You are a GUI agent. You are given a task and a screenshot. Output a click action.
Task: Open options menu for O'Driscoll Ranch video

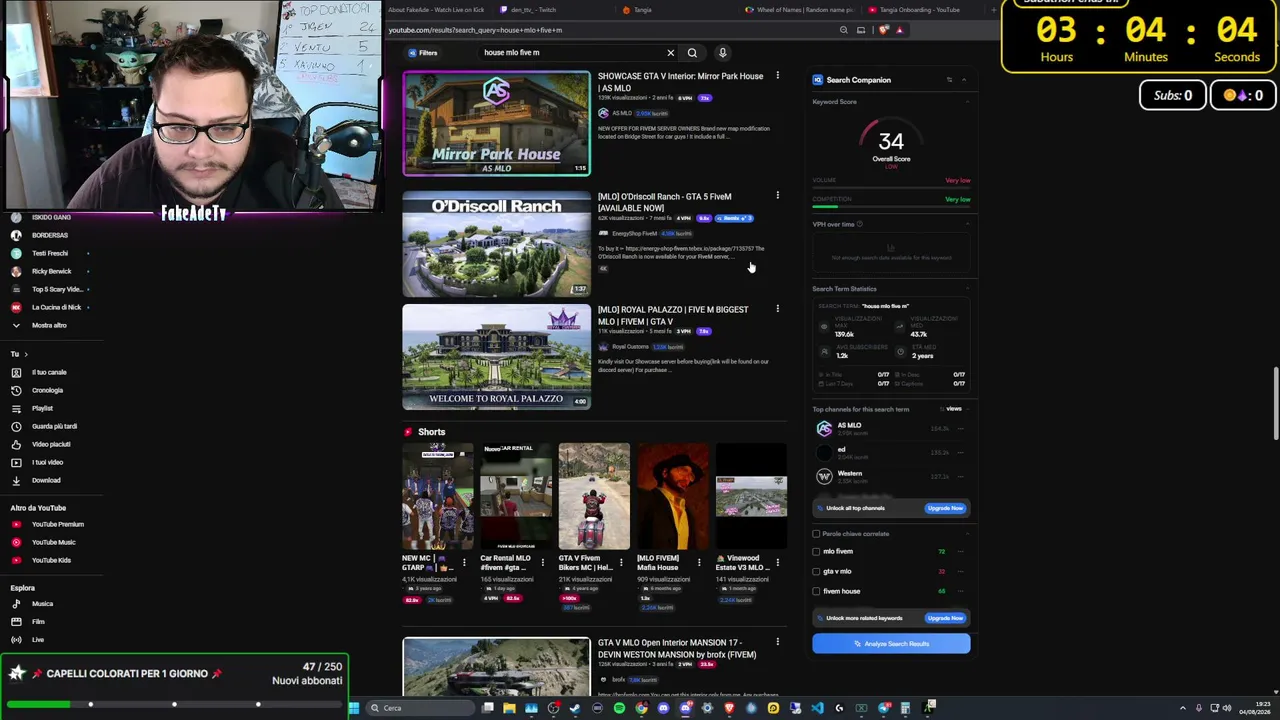[x=777, y=196]
